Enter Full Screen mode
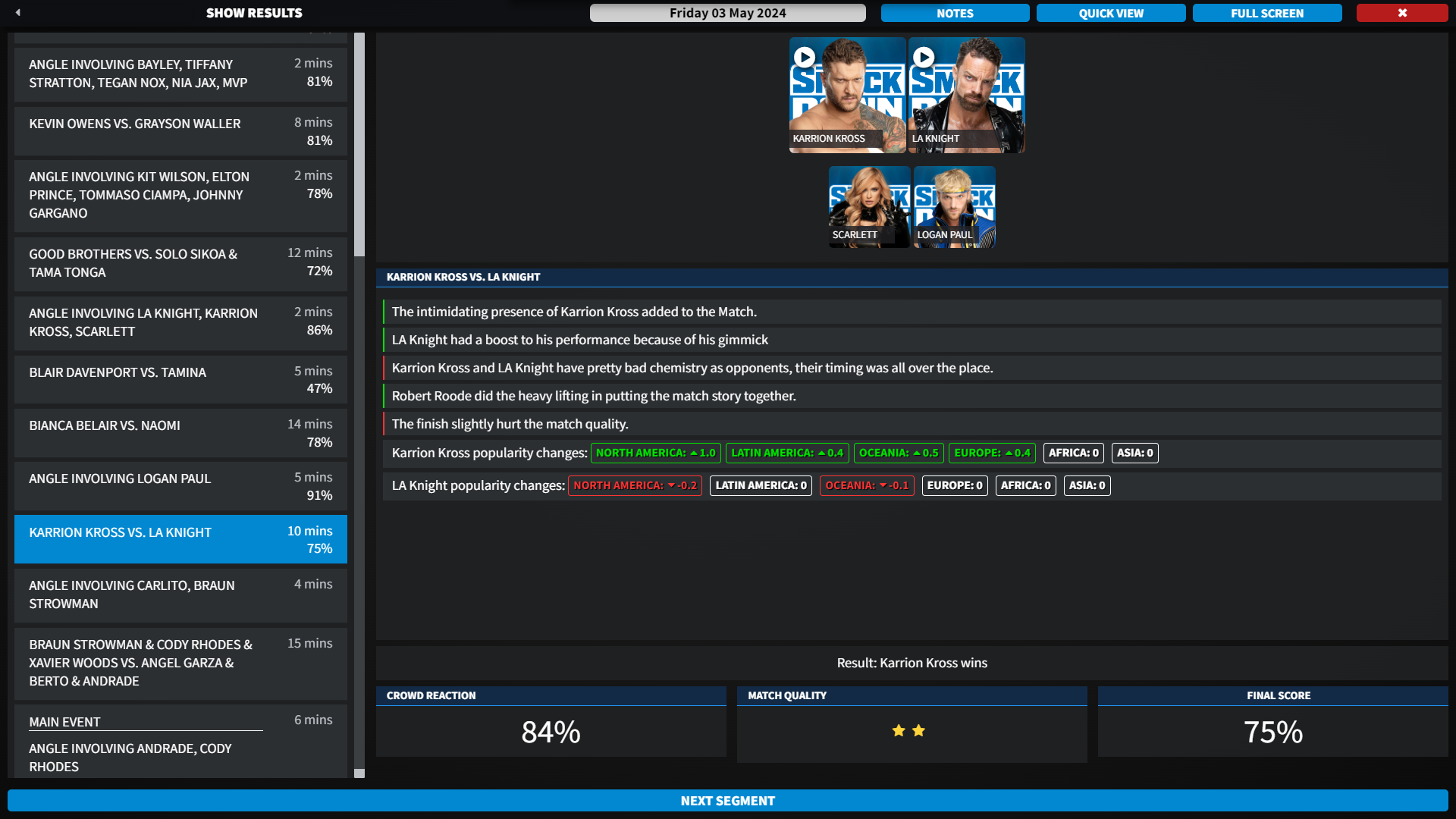This screenshot has width=1456, height=819. [x=1266, y=13]
